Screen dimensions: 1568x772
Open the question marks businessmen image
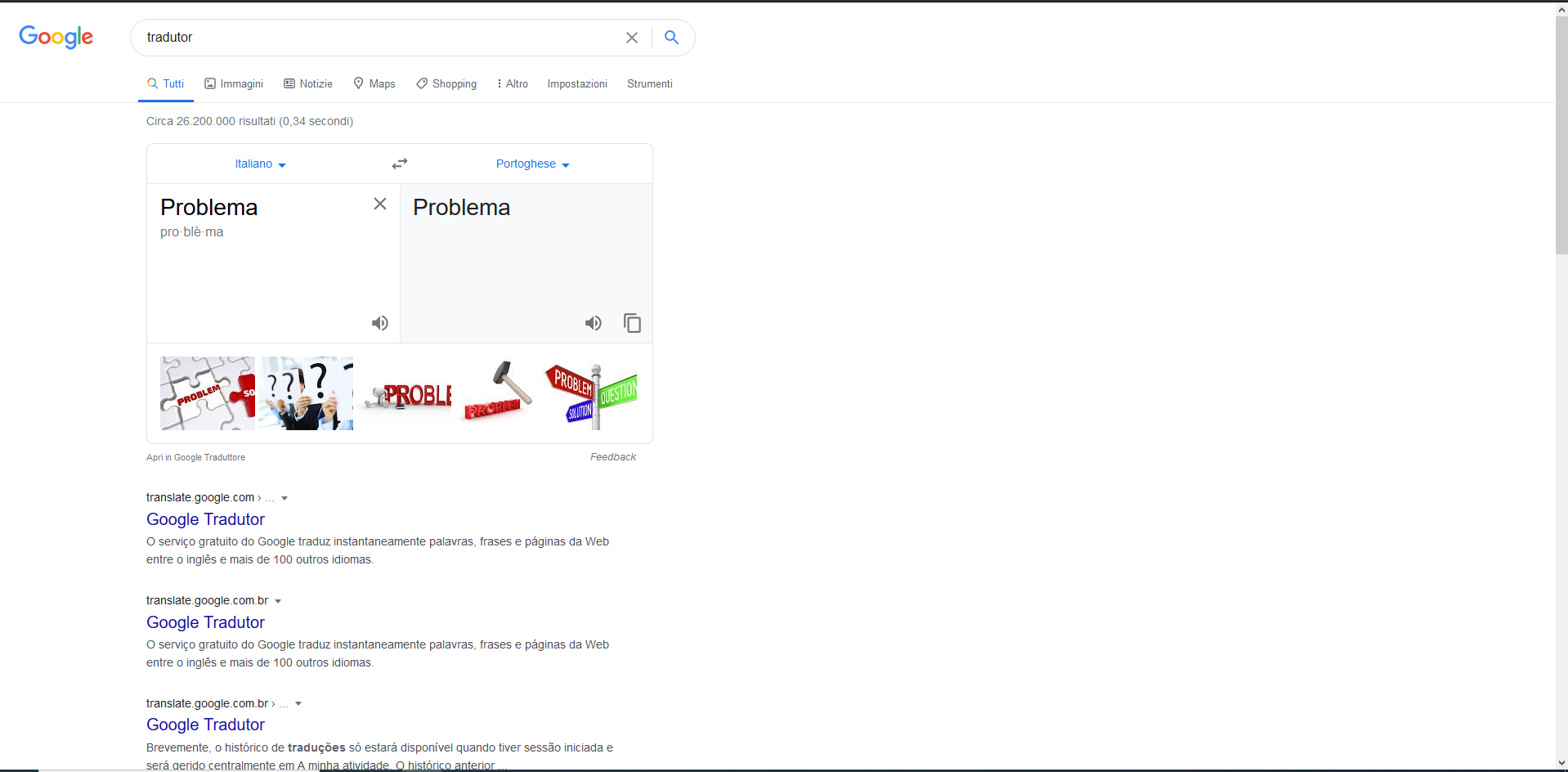pos(306,393)
